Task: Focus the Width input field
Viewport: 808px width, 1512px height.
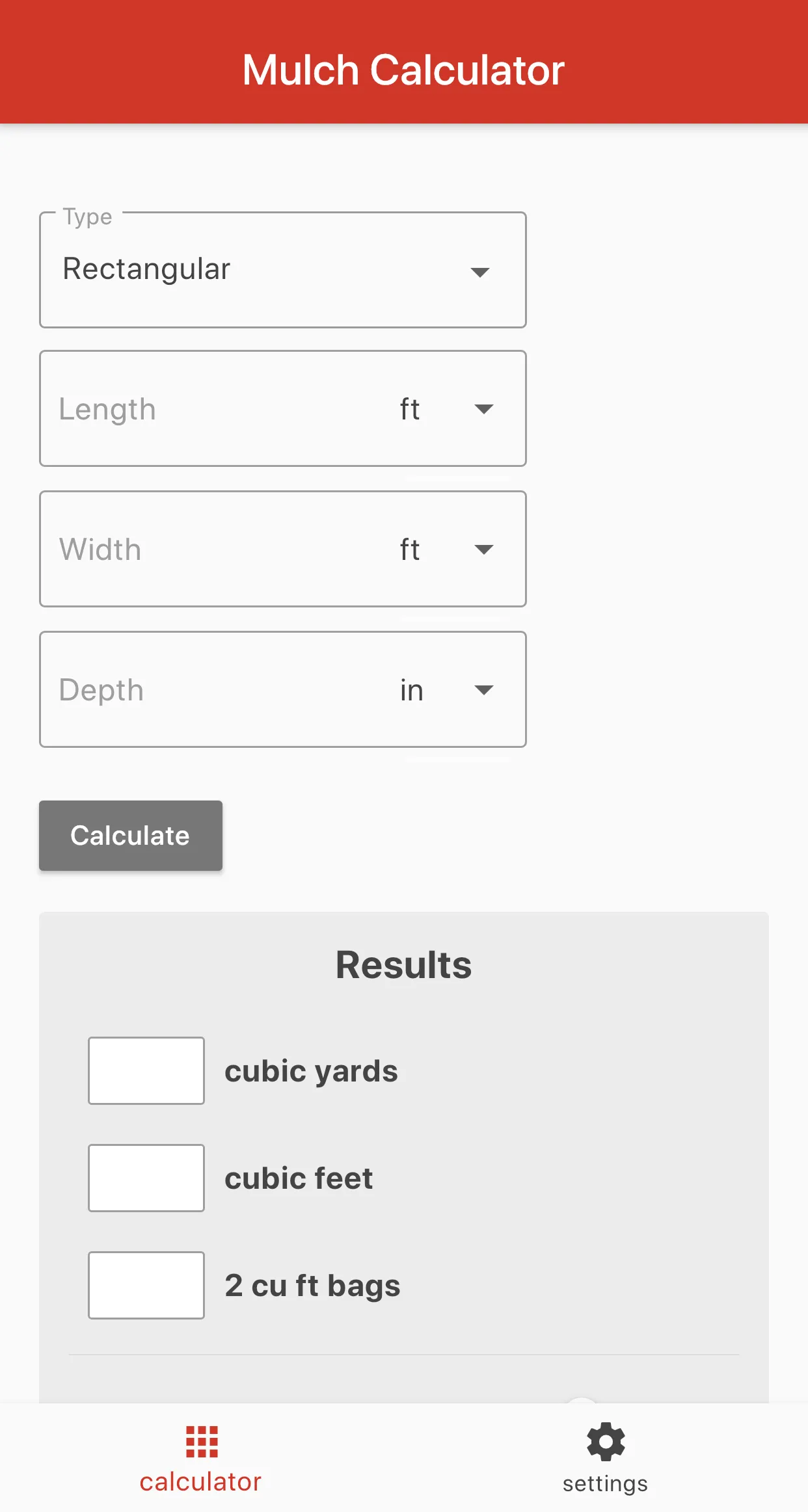Action: (x=215, y=550)
